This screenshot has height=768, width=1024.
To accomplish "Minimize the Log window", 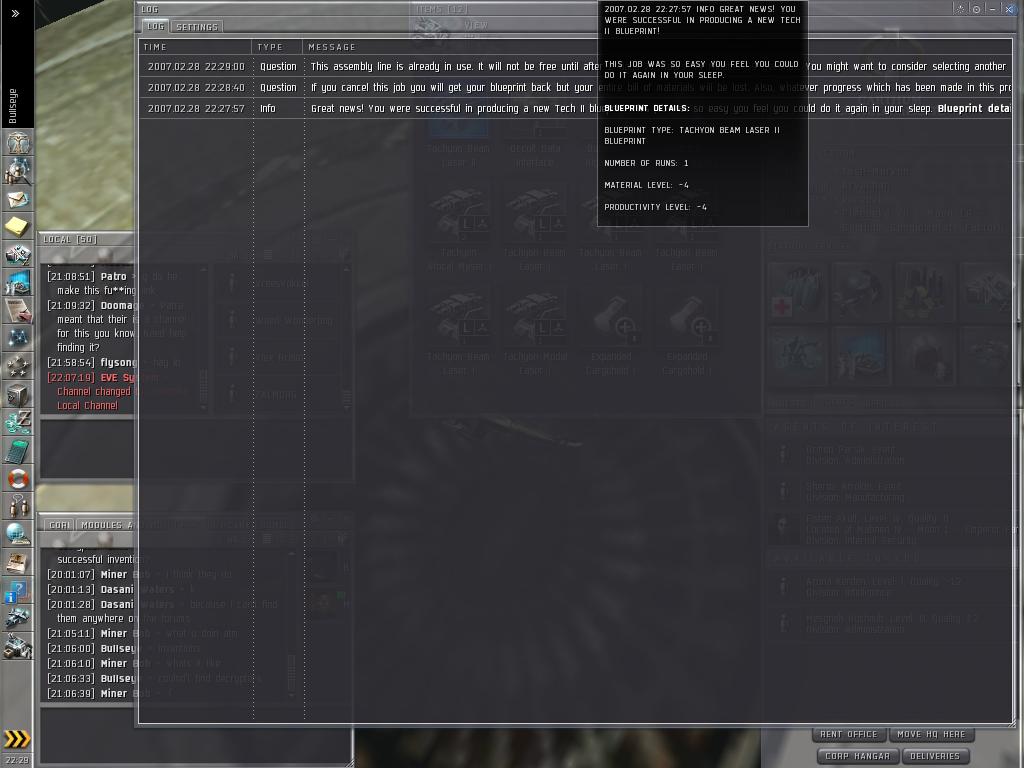I will tap(992, 9).
